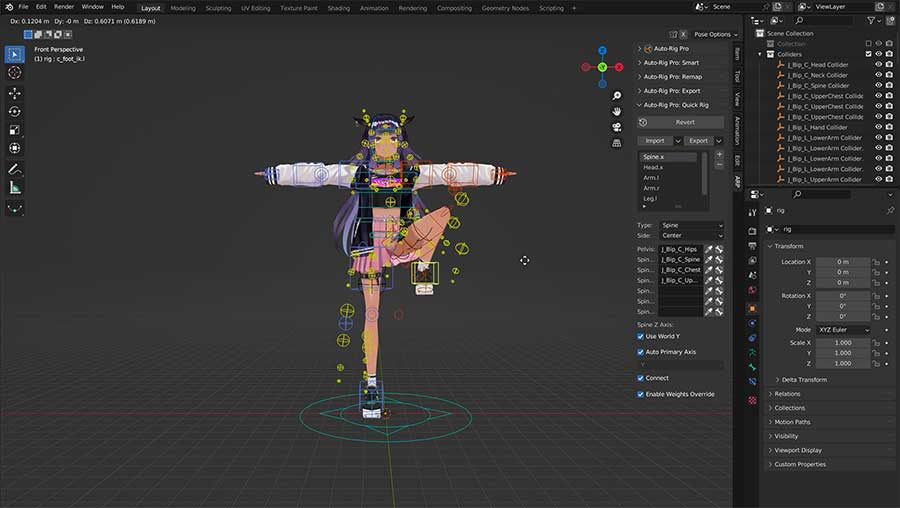Screen dimensions: 900x508
Task: Open the Render menu
Action: pos(64,7)
